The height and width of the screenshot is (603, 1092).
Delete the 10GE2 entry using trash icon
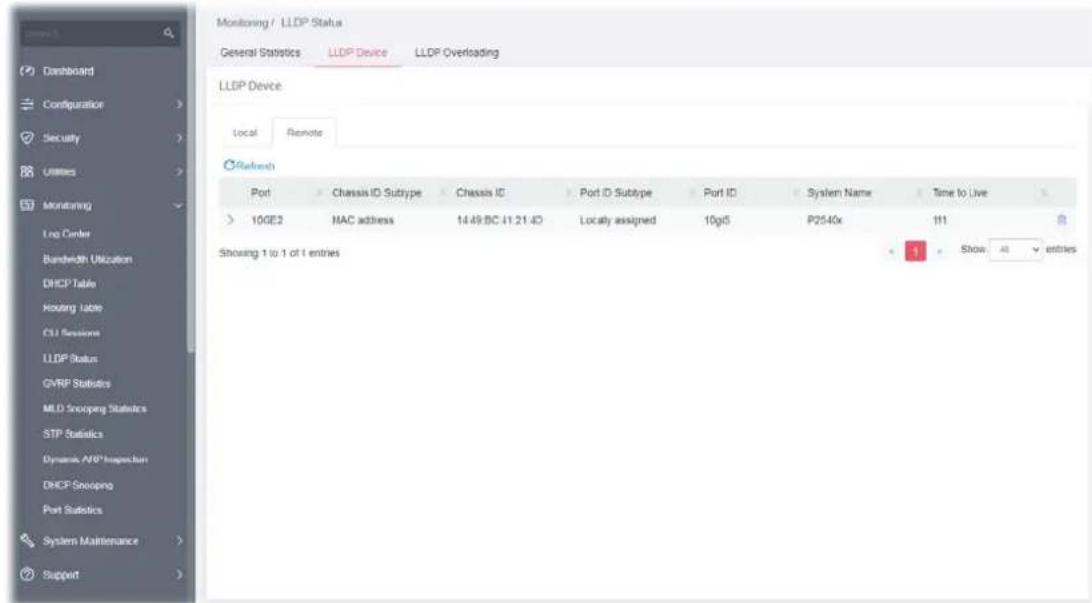1061,220
